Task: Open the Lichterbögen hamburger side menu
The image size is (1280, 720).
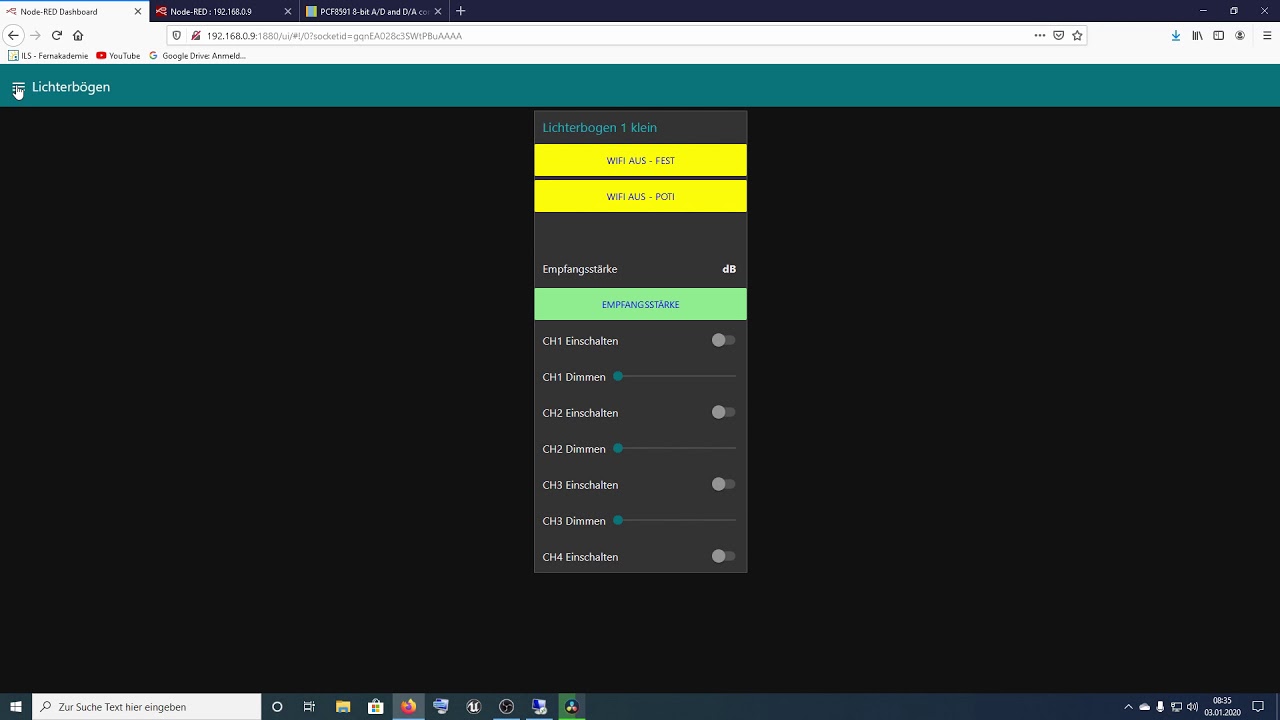Action: tap(18, 88)
